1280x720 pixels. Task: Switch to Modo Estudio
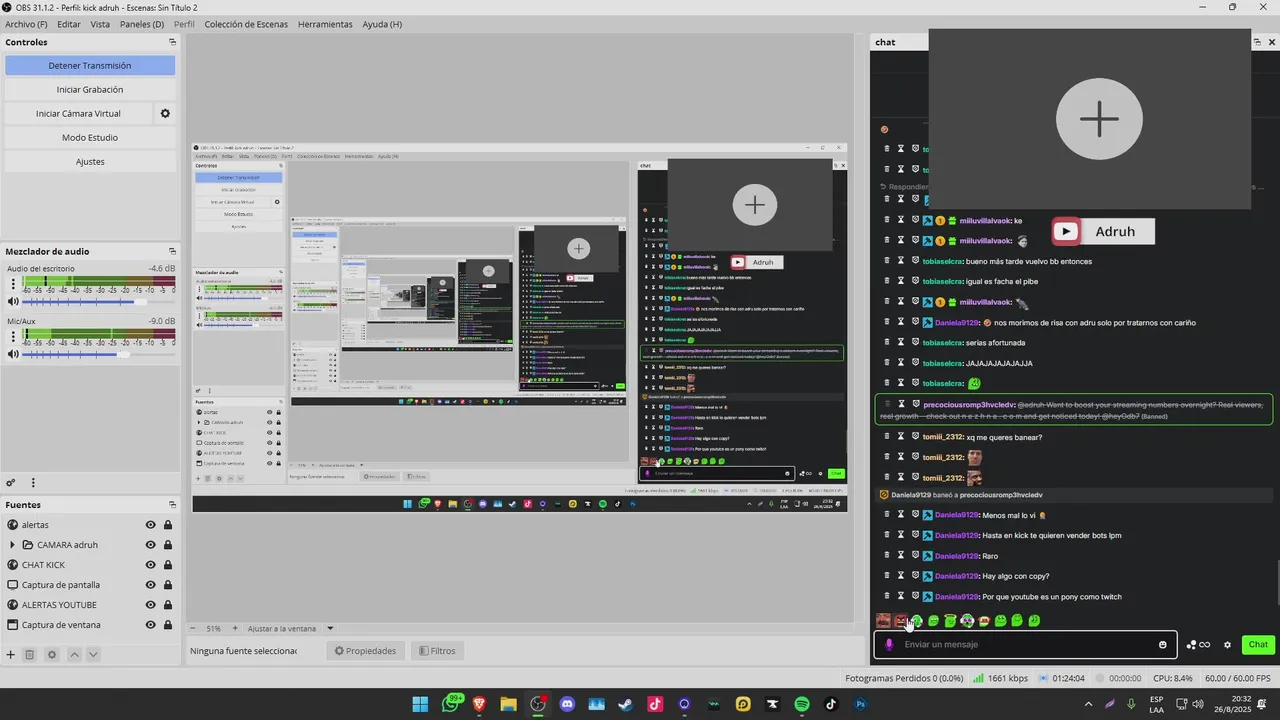pos(90,138)
